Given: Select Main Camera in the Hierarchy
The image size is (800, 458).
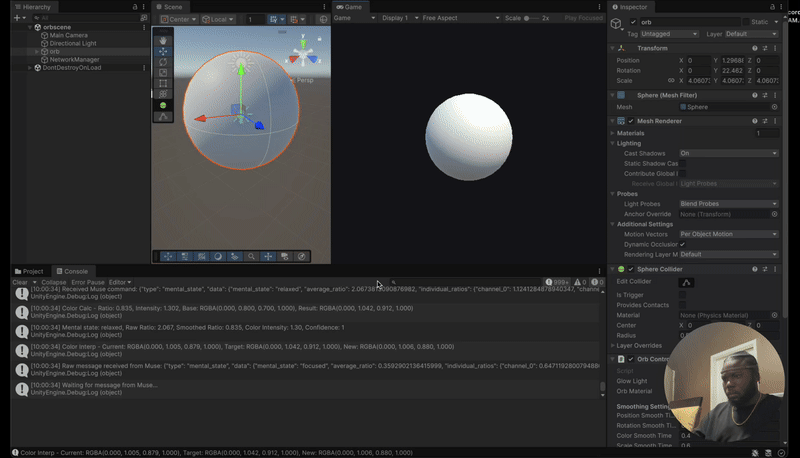Looking at the screenshot, I should point(68,35).
